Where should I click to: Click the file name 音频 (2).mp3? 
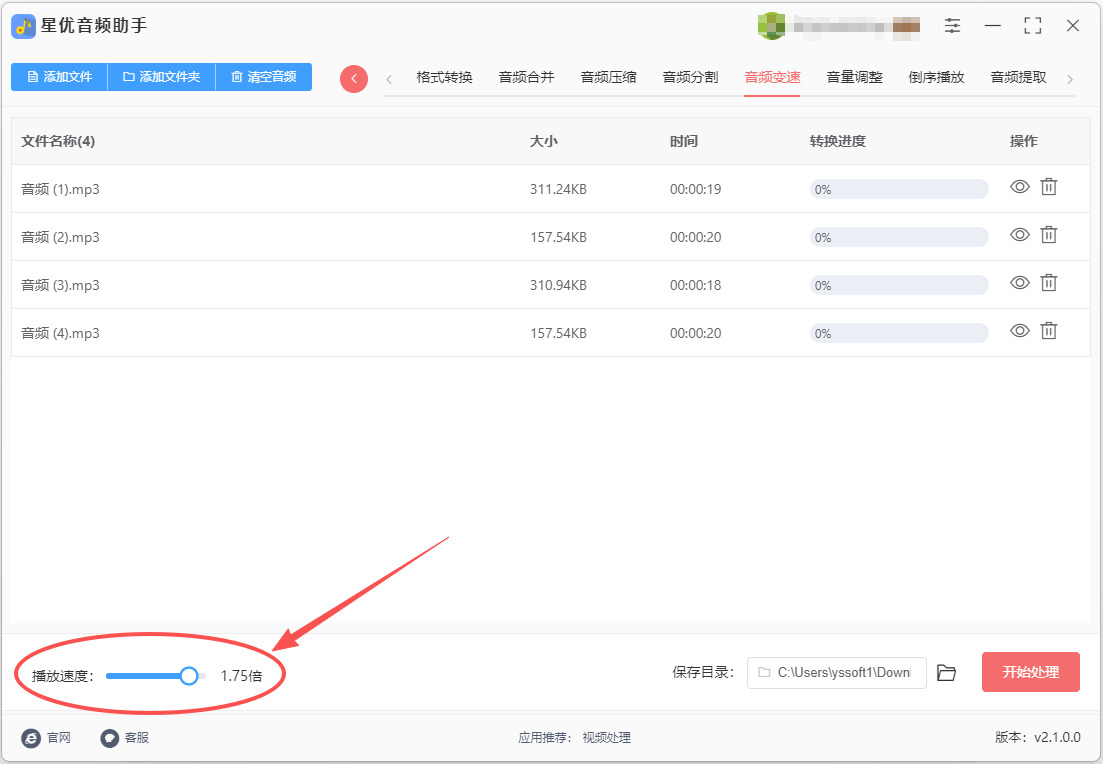tap(60, 237)
